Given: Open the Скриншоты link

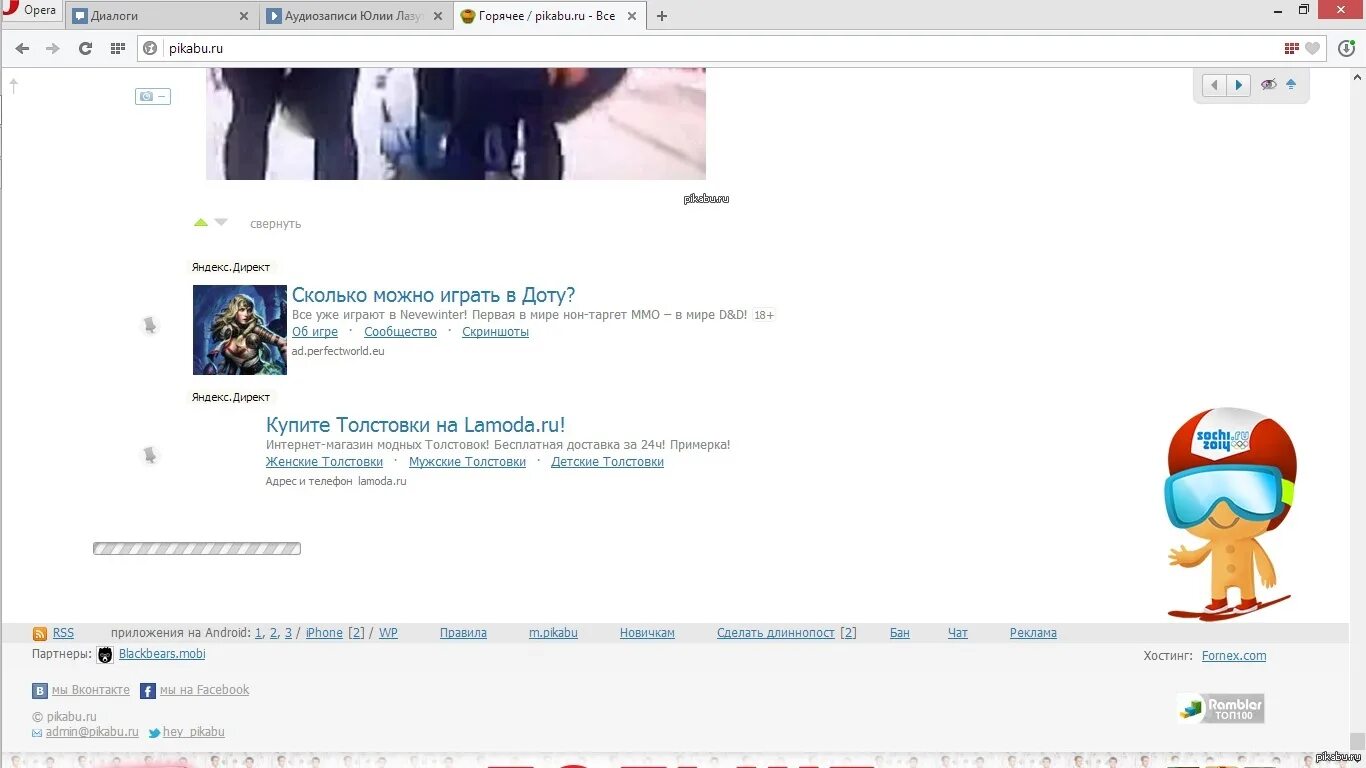Looking at the screenshot, I should (495, 332).
